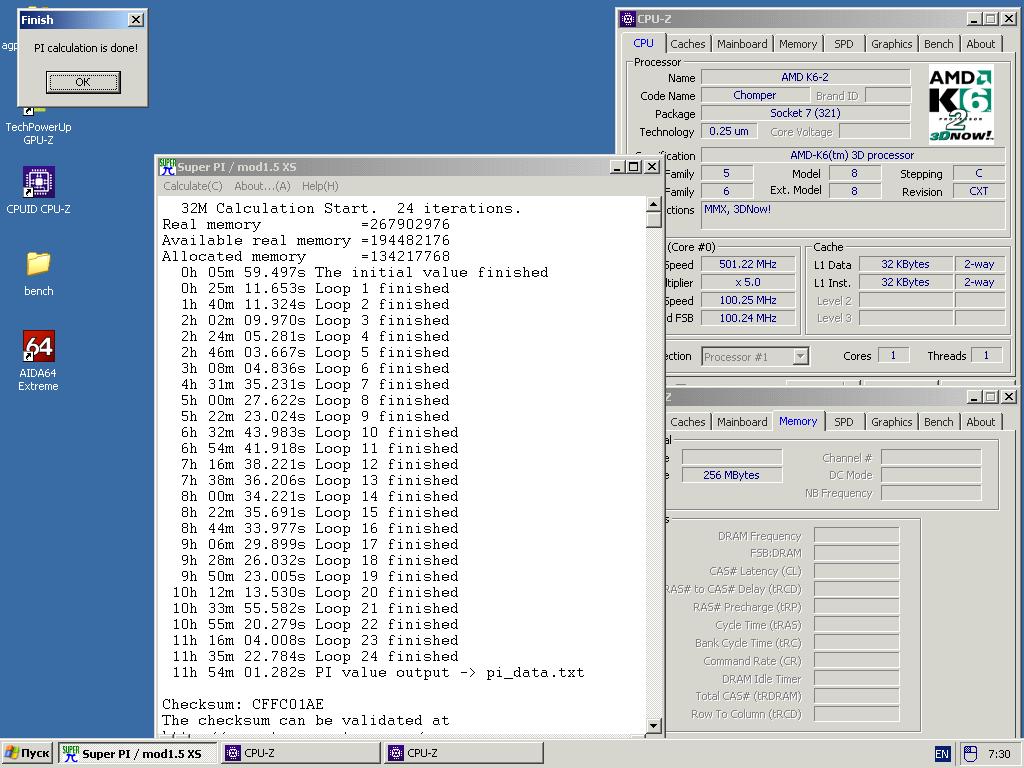
Task: Activate Super PI taskbar button
Action: [x=136, y=753]
